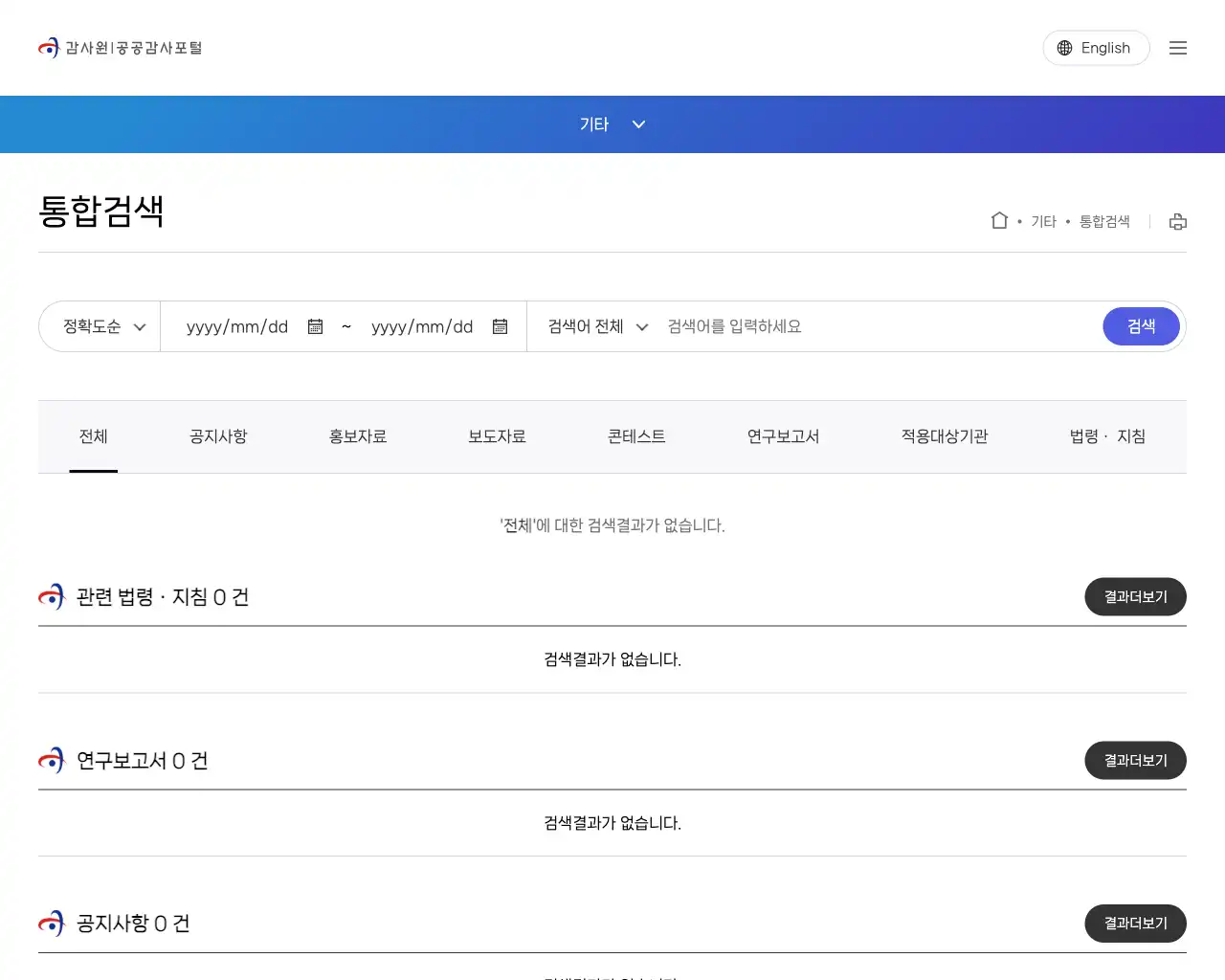Click 결과더보기 beside 연구보고서 0건
Viewport: 1225px width, 980px height.
point(1135,760)
